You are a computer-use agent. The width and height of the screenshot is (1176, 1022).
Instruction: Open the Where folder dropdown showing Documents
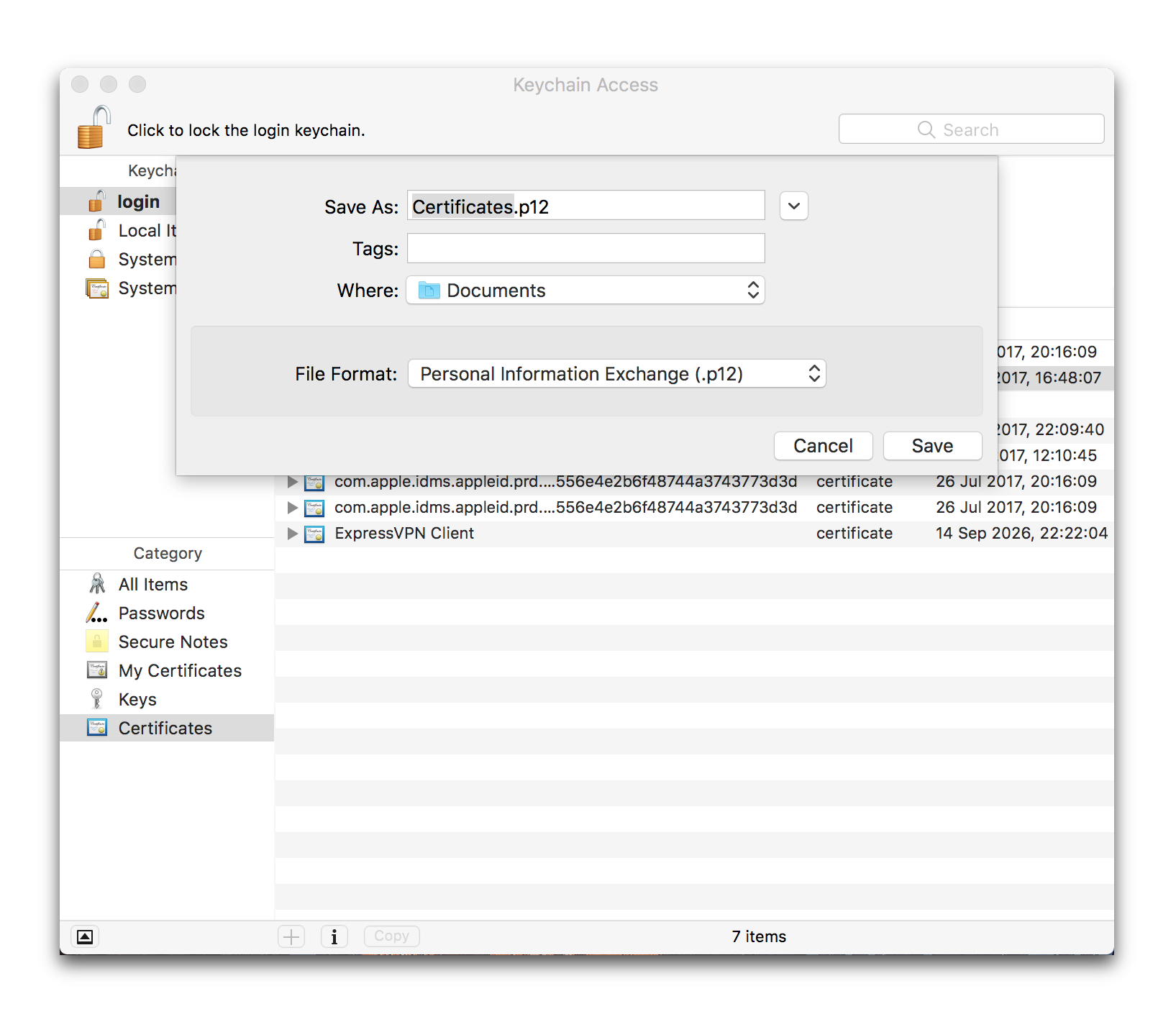585,291
